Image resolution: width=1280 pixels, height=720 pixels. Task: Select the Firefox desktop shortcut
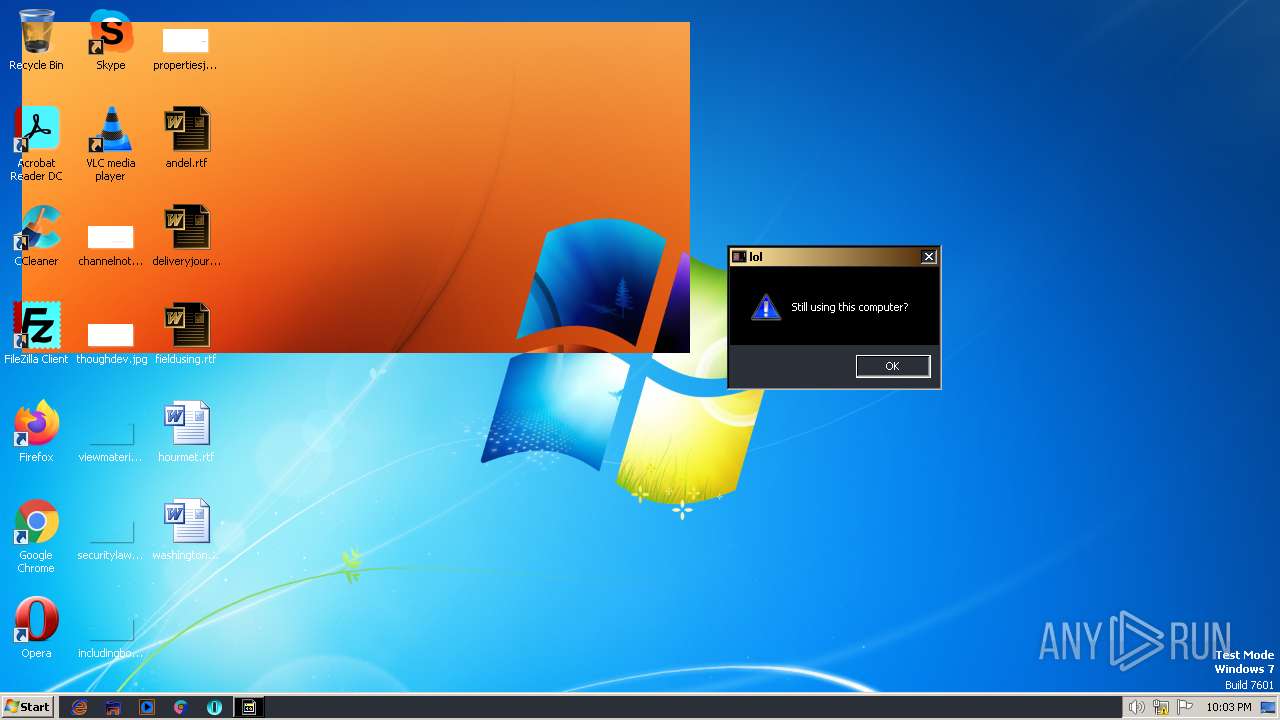(36, 432)
